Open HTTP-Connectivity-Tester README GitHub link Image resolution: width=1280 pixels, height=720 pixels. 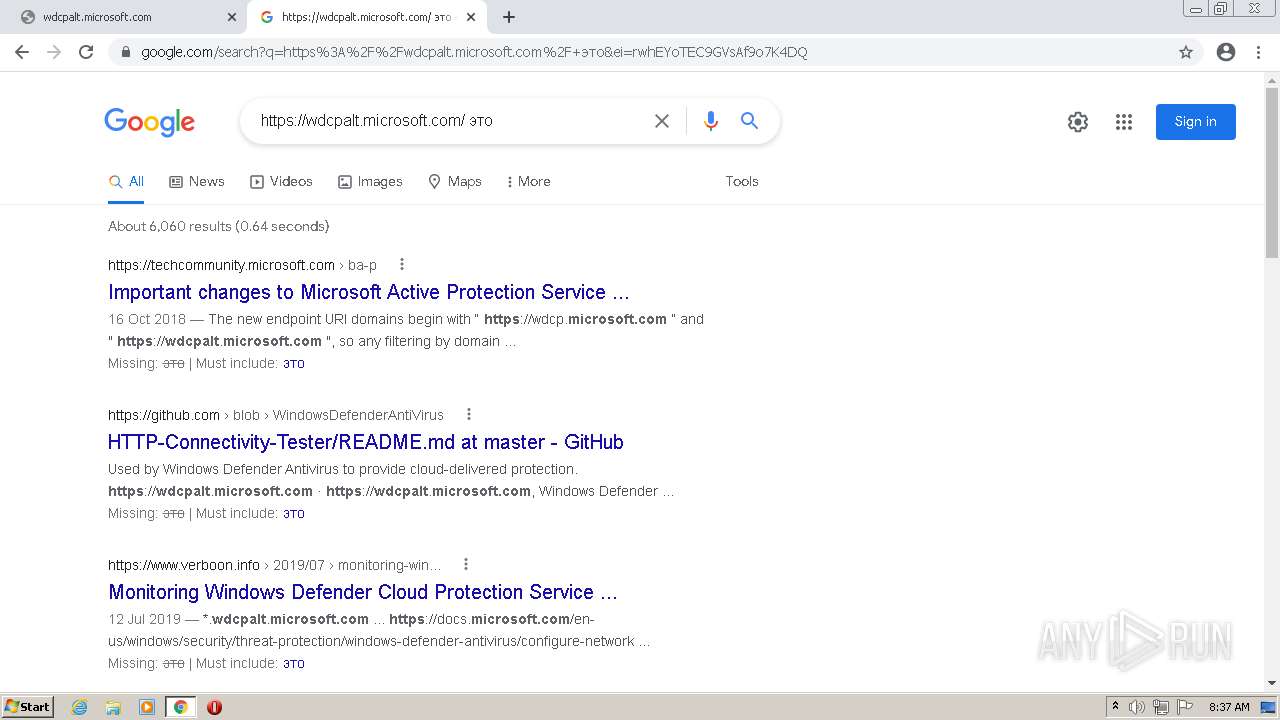pyautogui.click(x=366, y=442)
